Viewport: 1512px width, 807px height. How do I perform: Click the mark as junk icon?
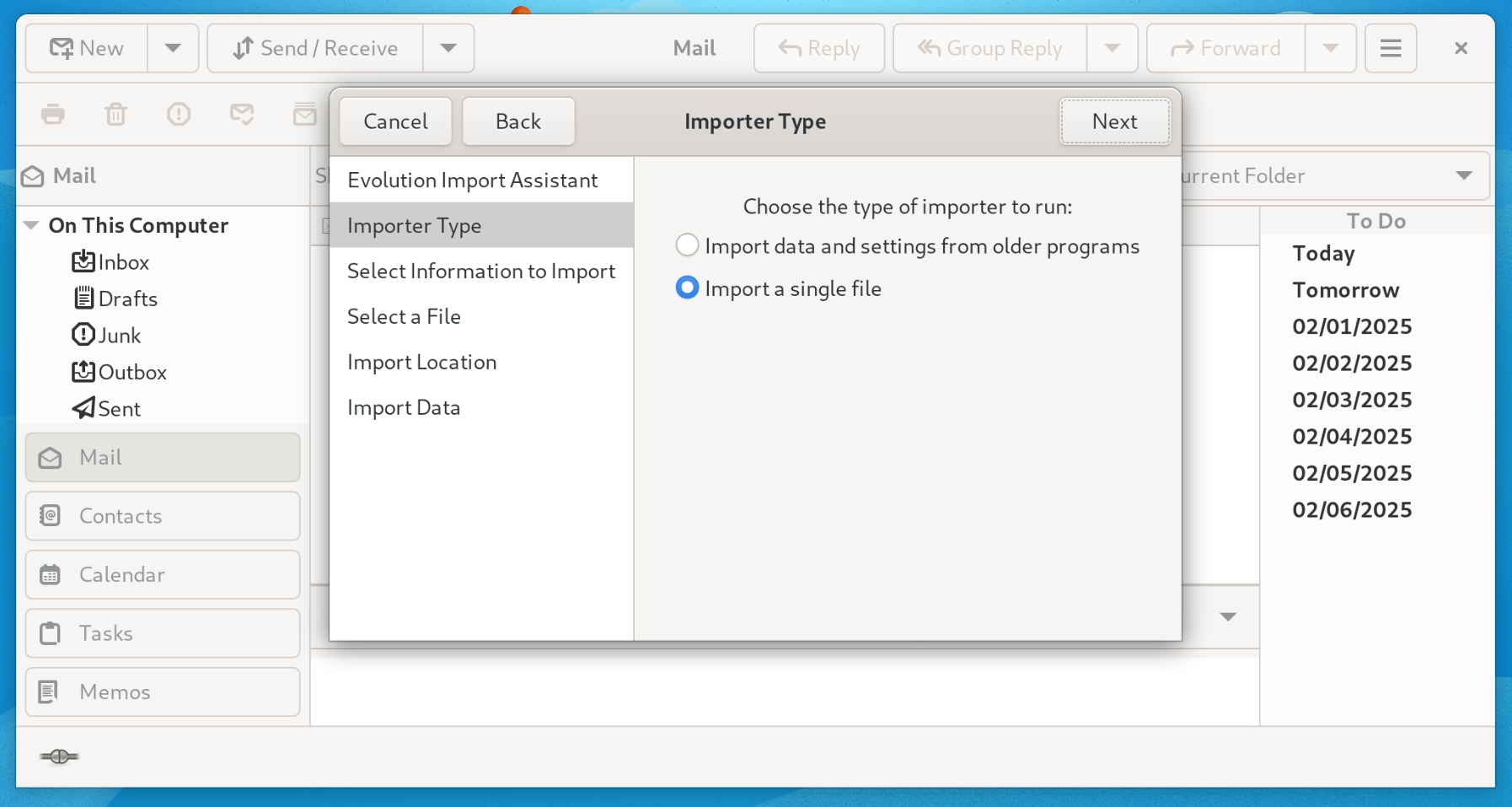[x=179, y=114]
